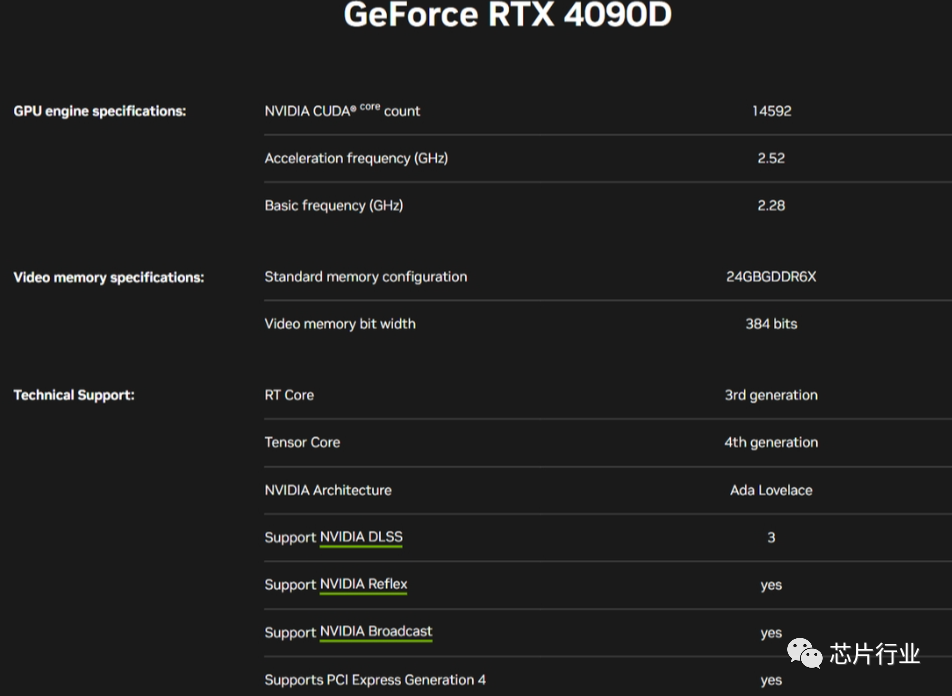Select the Technical Support heading

pyautogui.click(x=74, y=395)
